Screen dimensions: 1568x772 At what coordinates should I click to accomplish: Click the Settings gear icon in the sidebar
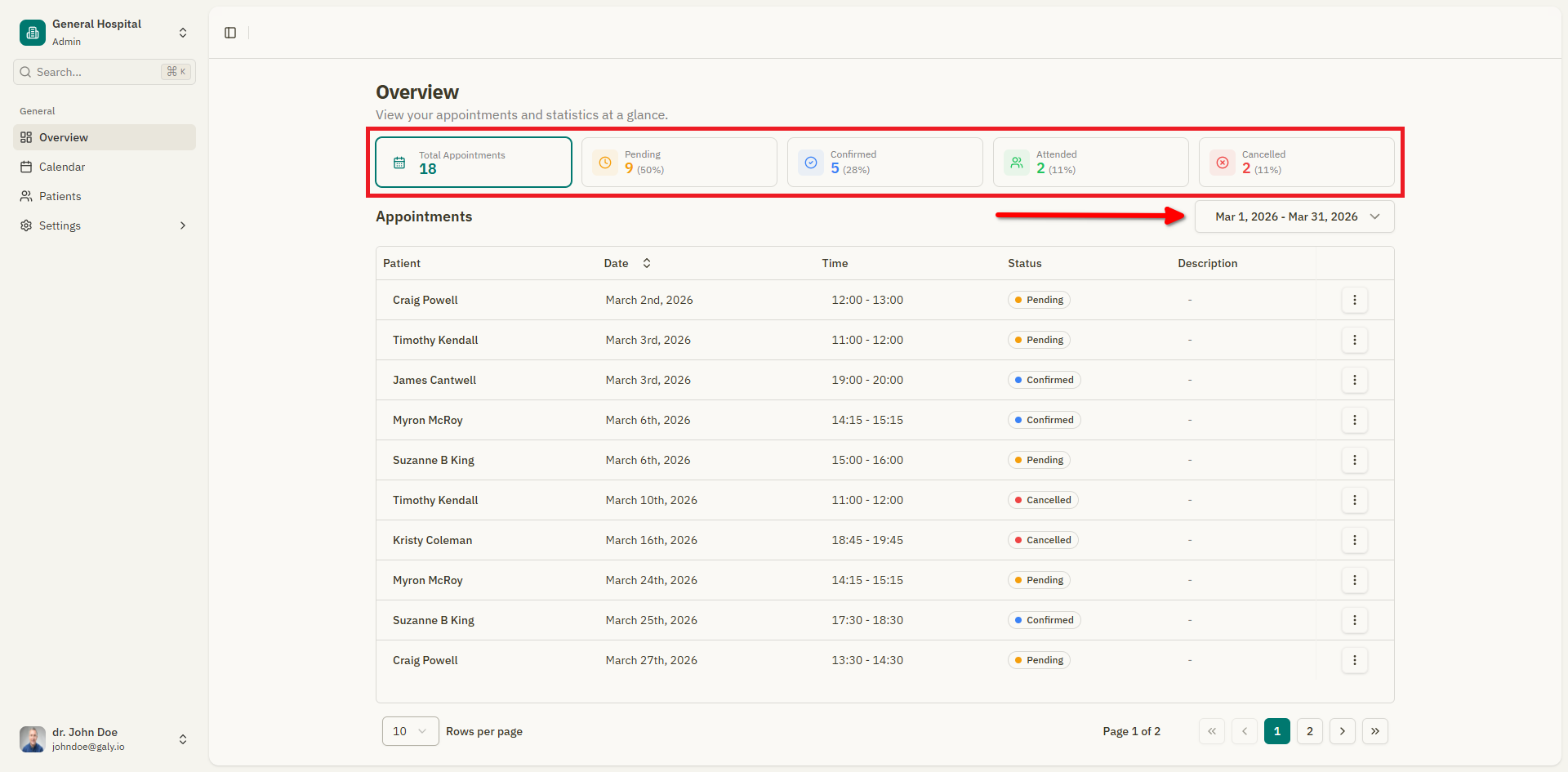(25, 225)
